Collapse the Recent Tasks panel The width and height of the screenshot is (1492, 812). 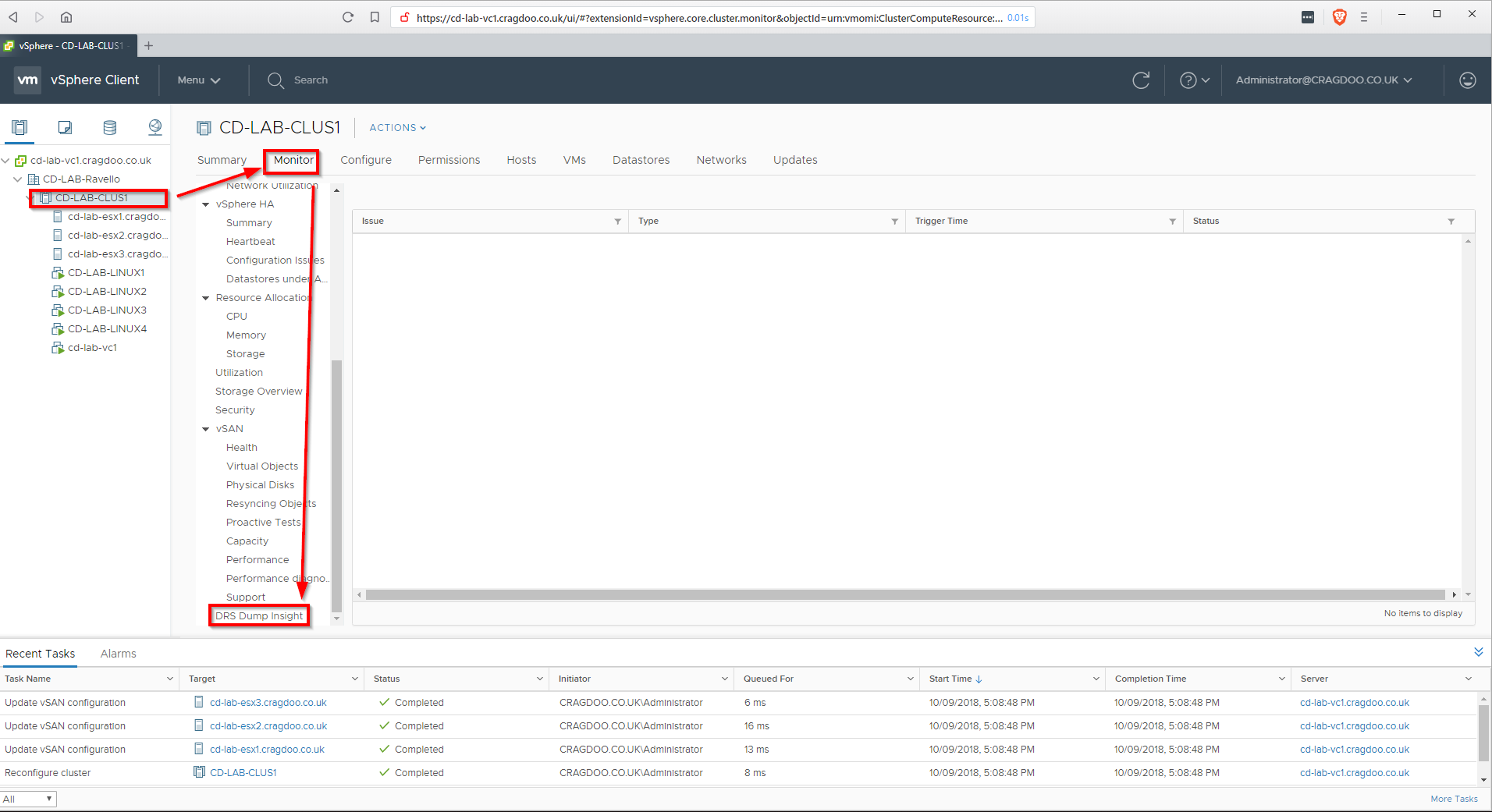(1478, 652)
